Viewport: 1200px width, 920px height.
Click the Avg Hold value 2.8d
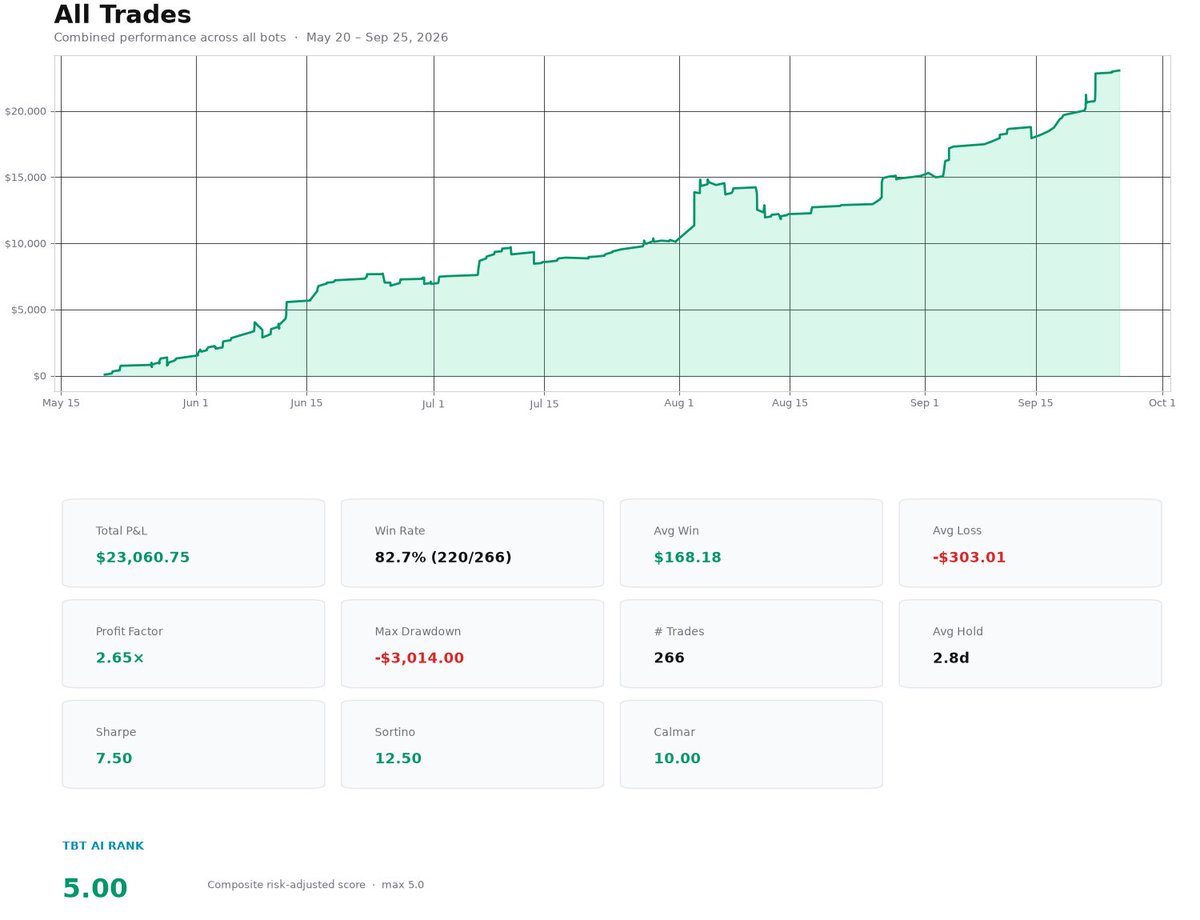tap(951, 657)
